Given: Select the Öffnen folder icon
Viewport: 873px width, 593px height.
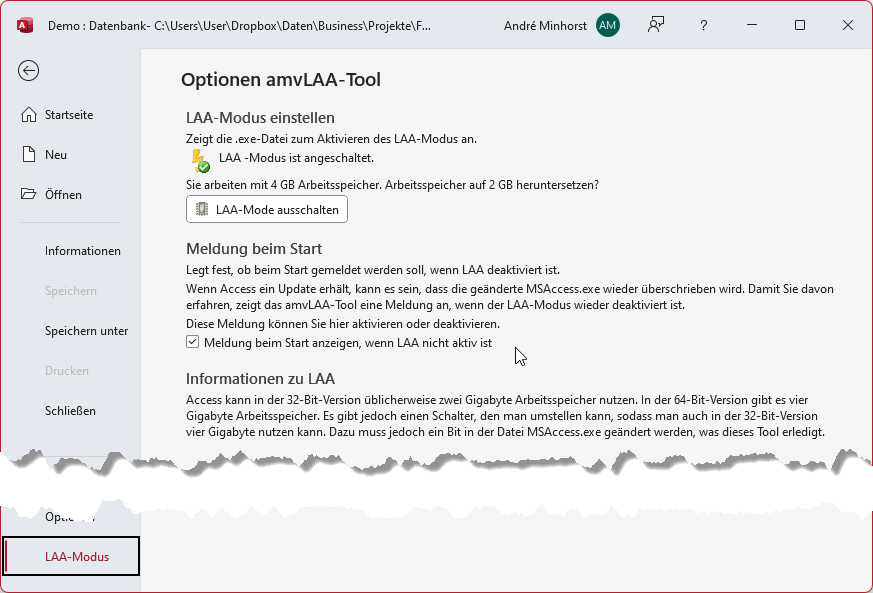Looking at the screenshot, I should [31, 194].
